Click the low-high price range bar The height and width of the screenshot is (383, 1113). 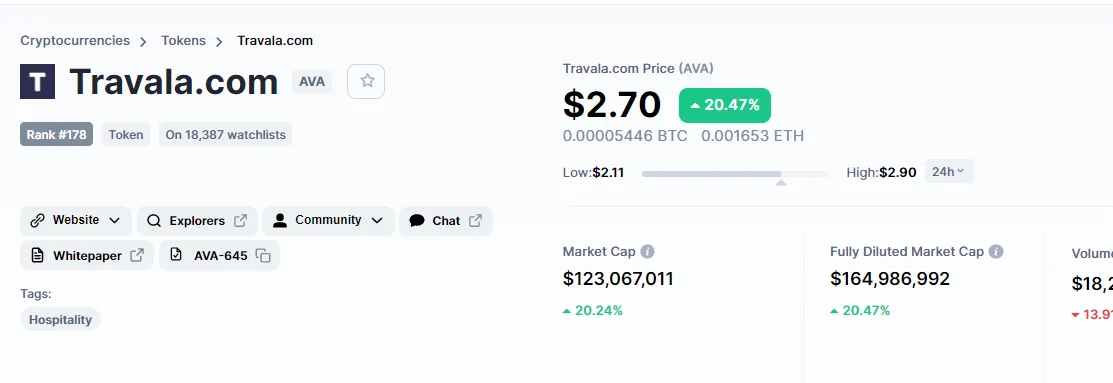click(x=735, y=174)
